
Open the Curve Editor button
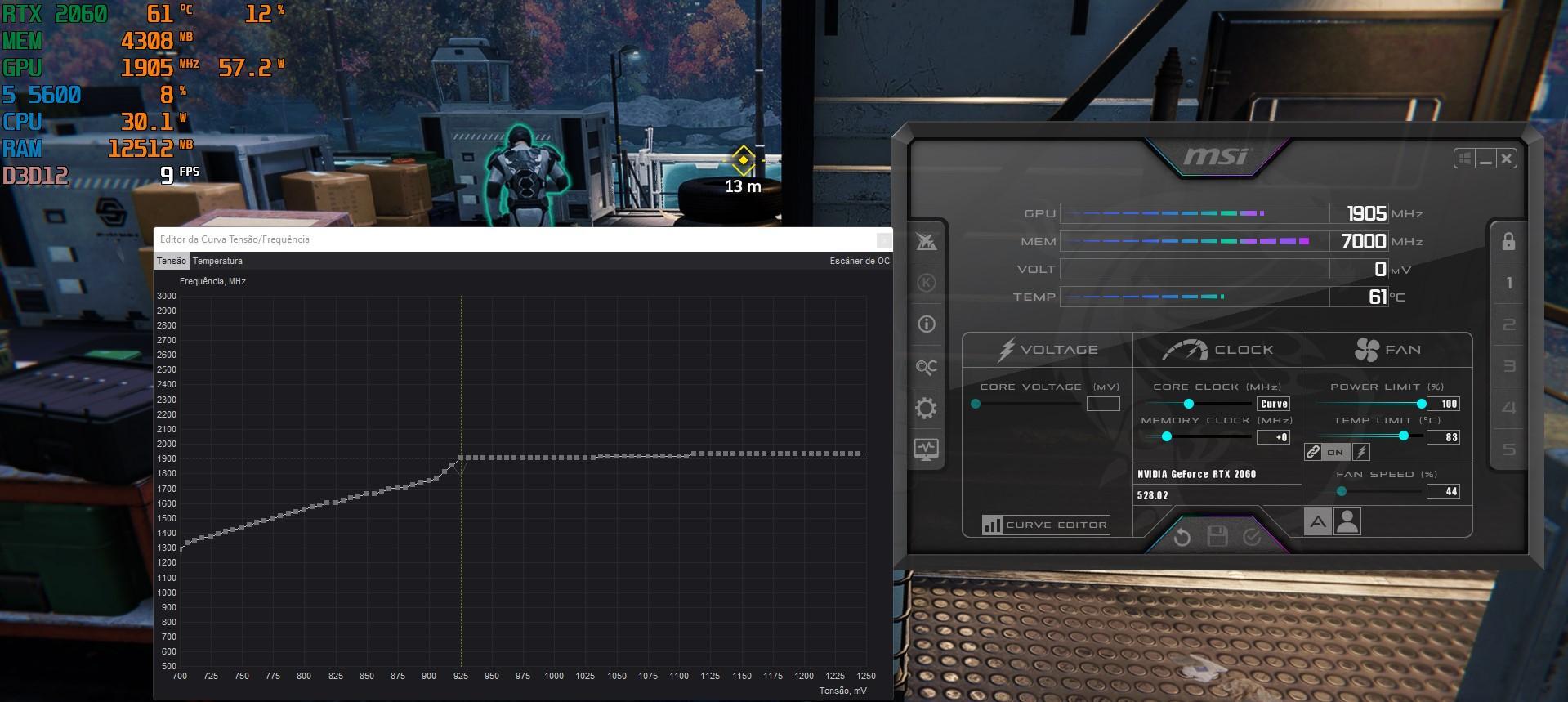point(1046,525)
